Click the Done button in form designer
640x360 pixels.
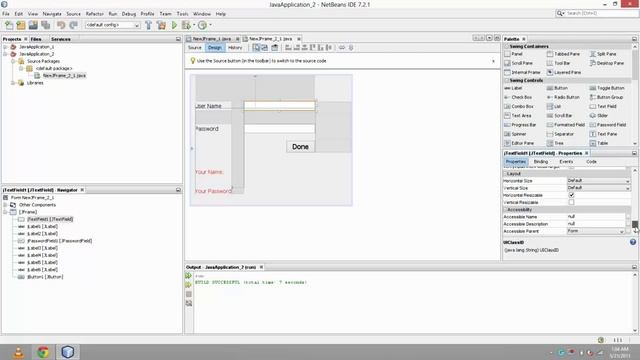tap(300, 147)
